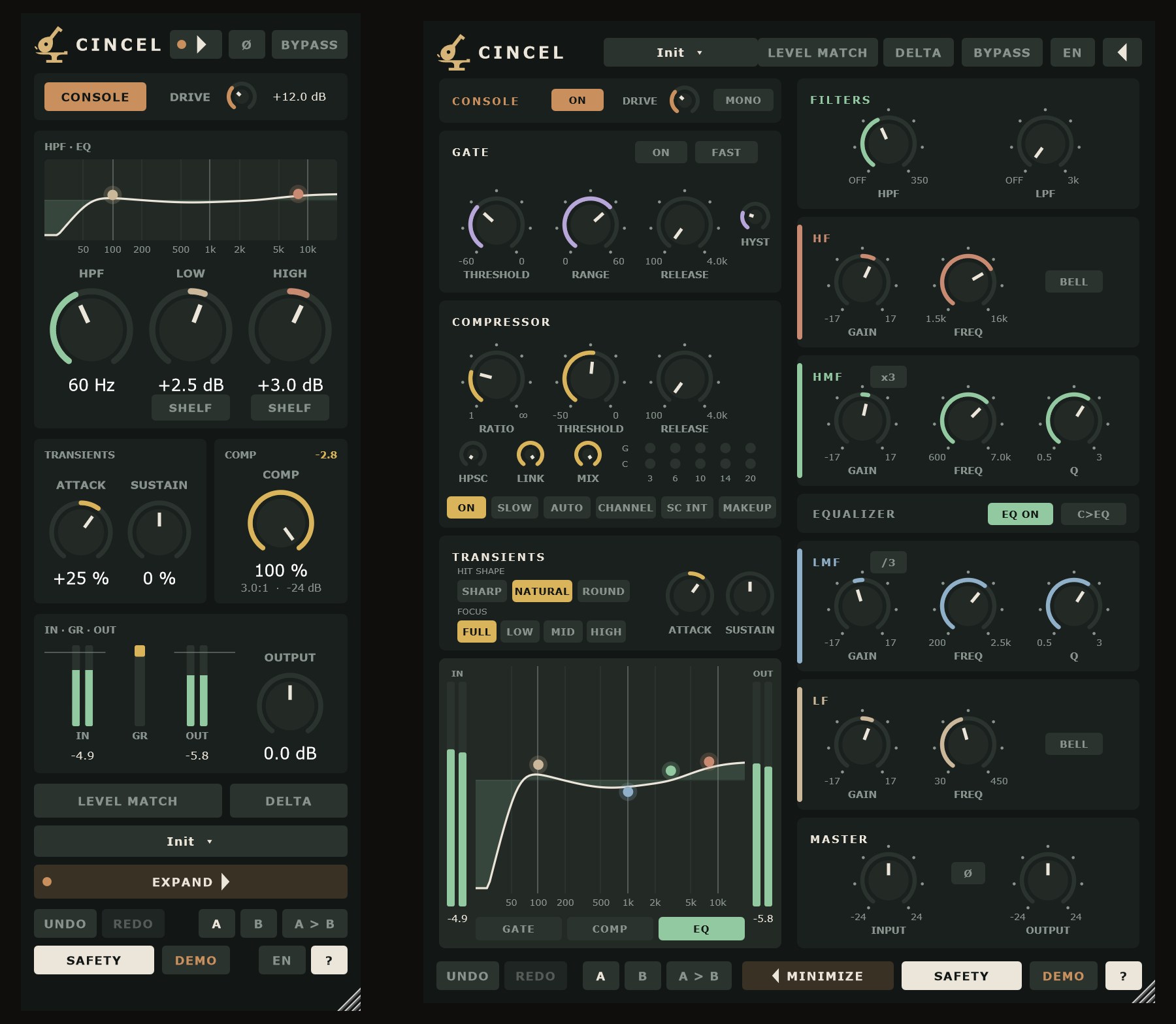Enable MONO in Console section
The height and width of the screenshot is (1024, 1176).
743,100
